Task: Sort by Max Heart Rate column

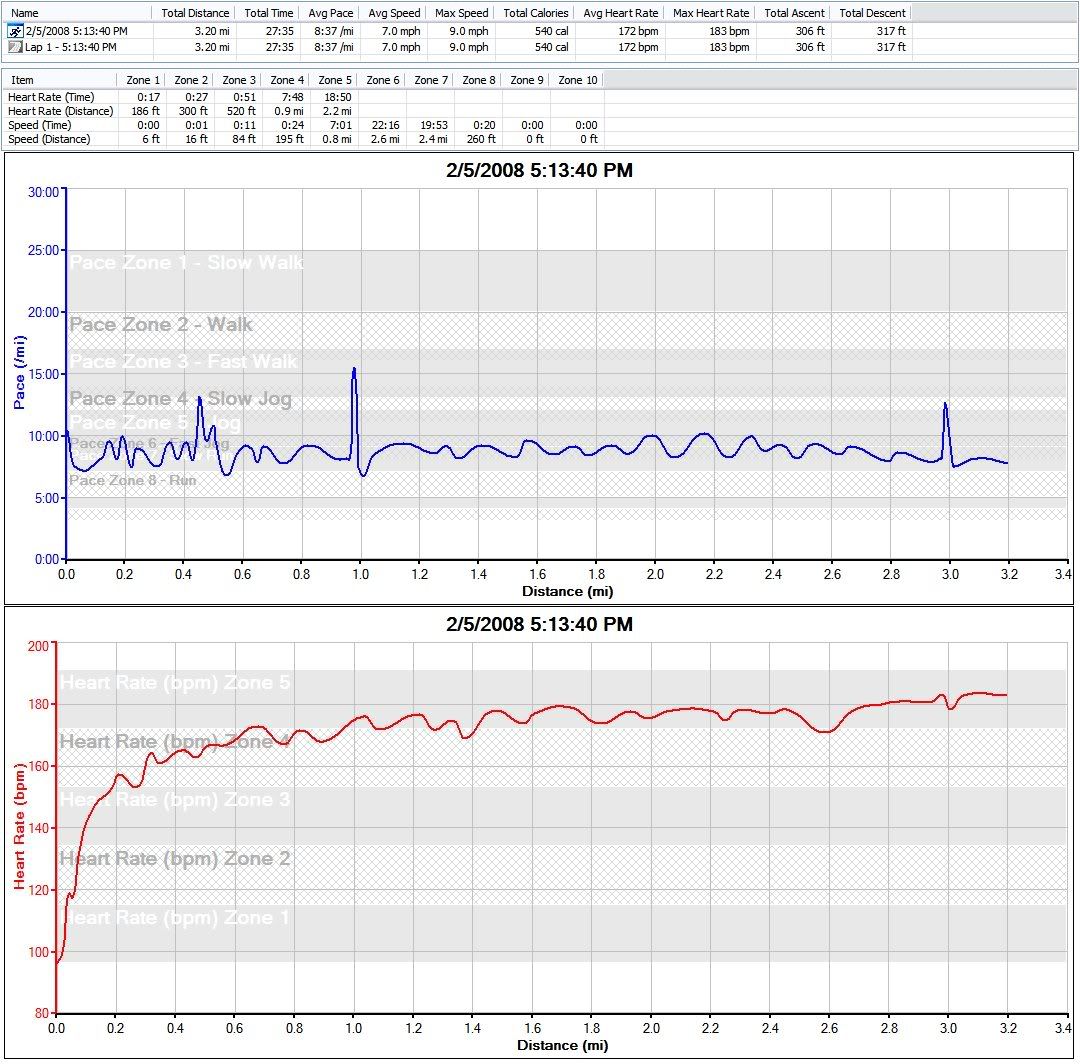Action: click(x=711, y=13)
